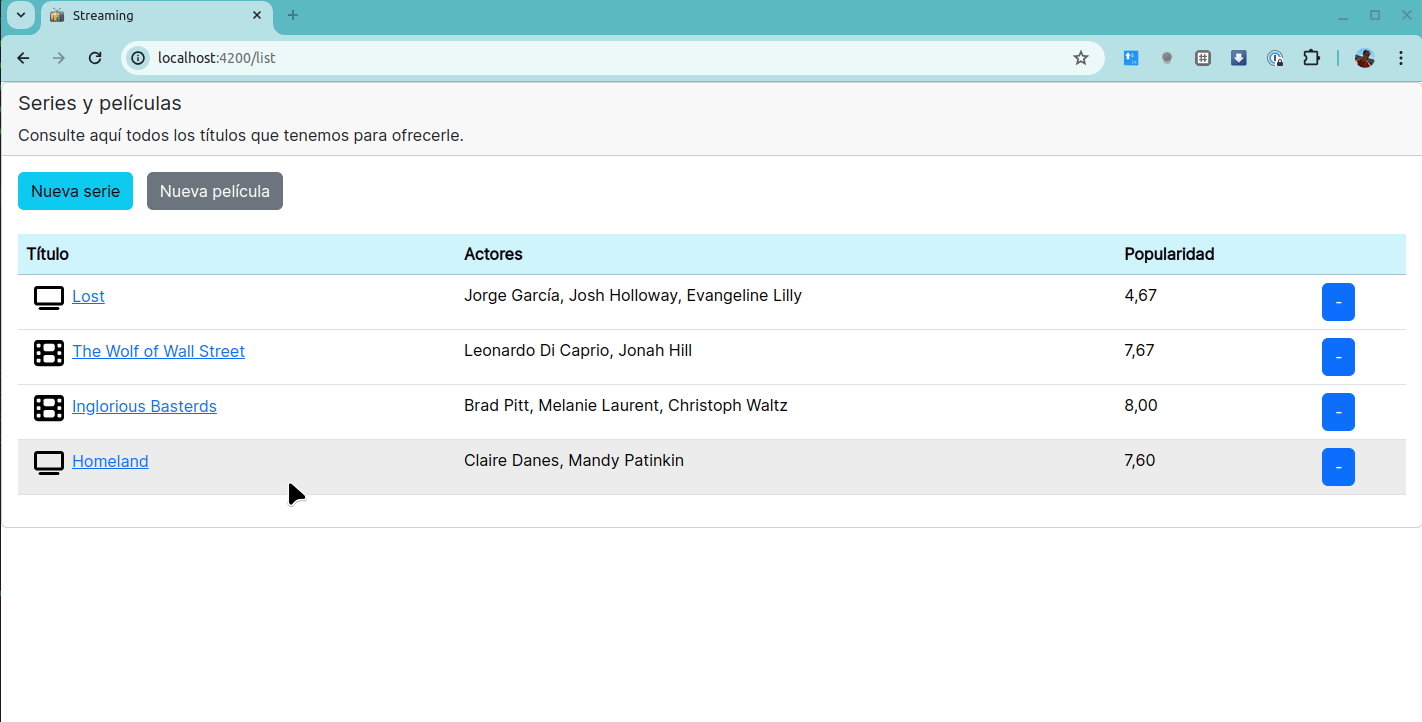The height and width of the screenshot is (722, 1422).
Task: Click the grid-style extension icon in toolbar
Action: 1203,58
